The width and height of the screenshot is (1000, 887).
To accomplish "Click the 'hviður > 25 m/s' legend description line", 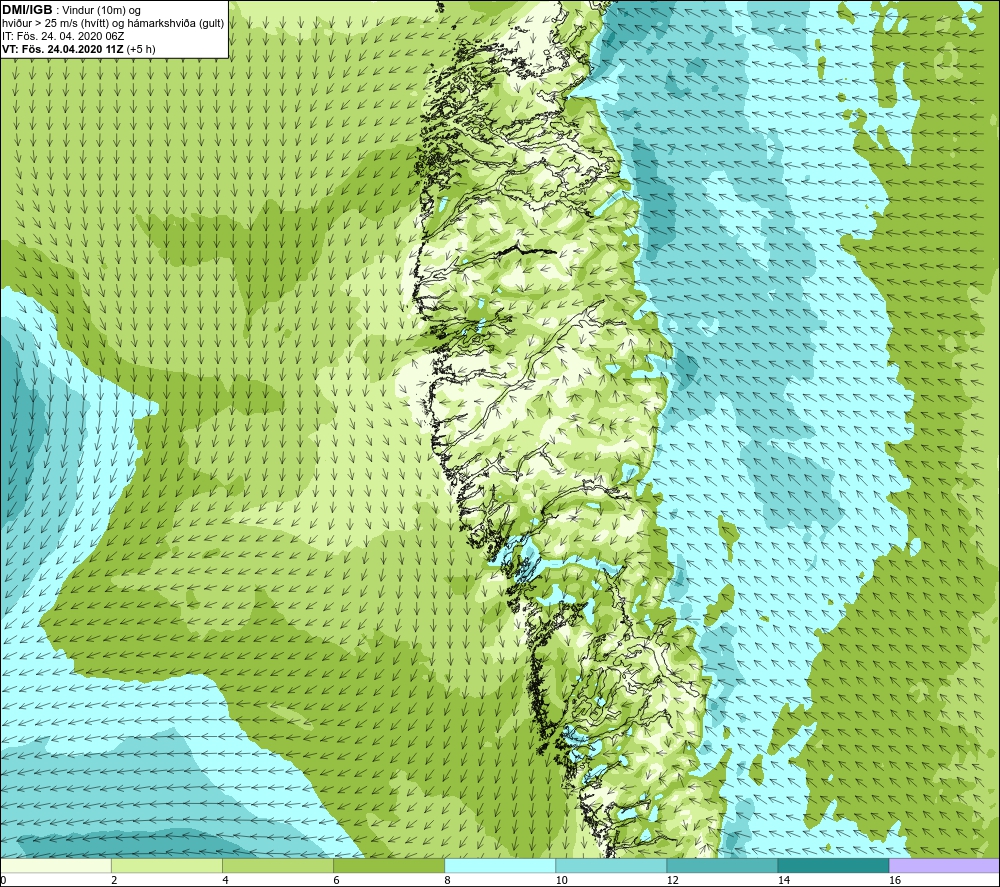I will (x=113, y=24).
